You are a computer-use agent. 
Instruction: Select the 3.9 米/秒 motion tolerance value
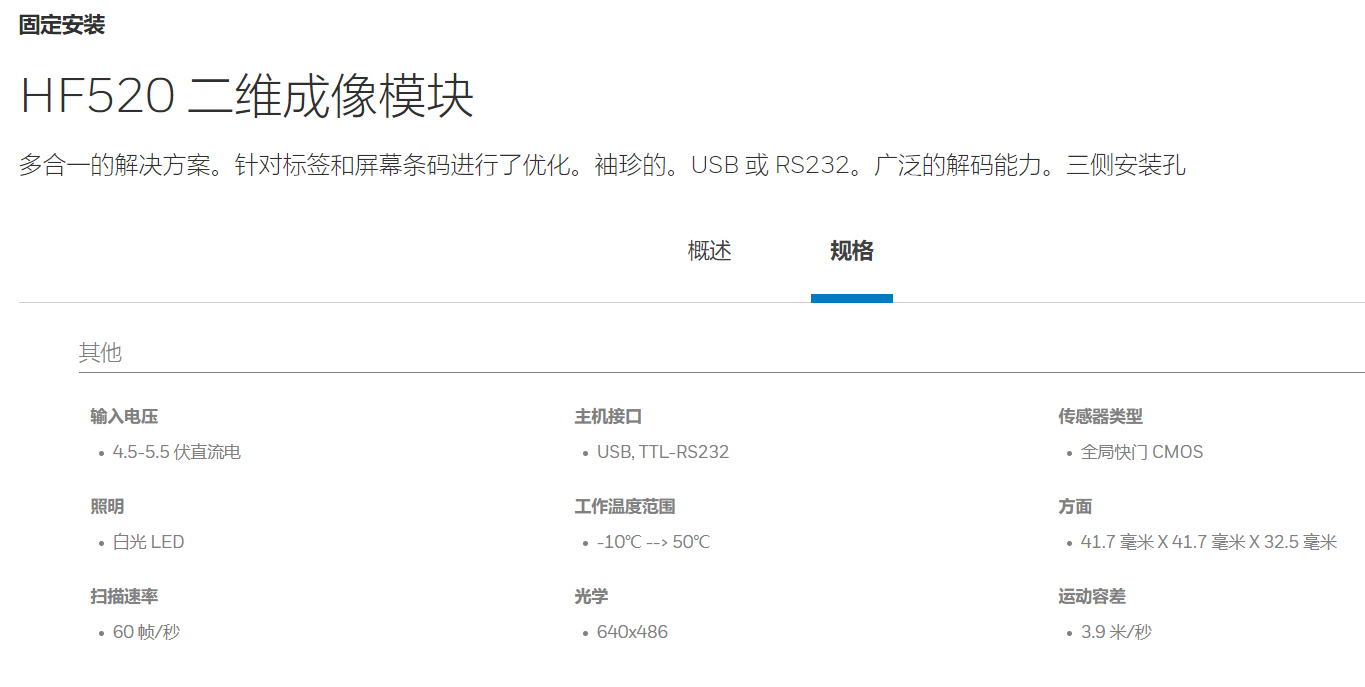tap(1116, 632)
